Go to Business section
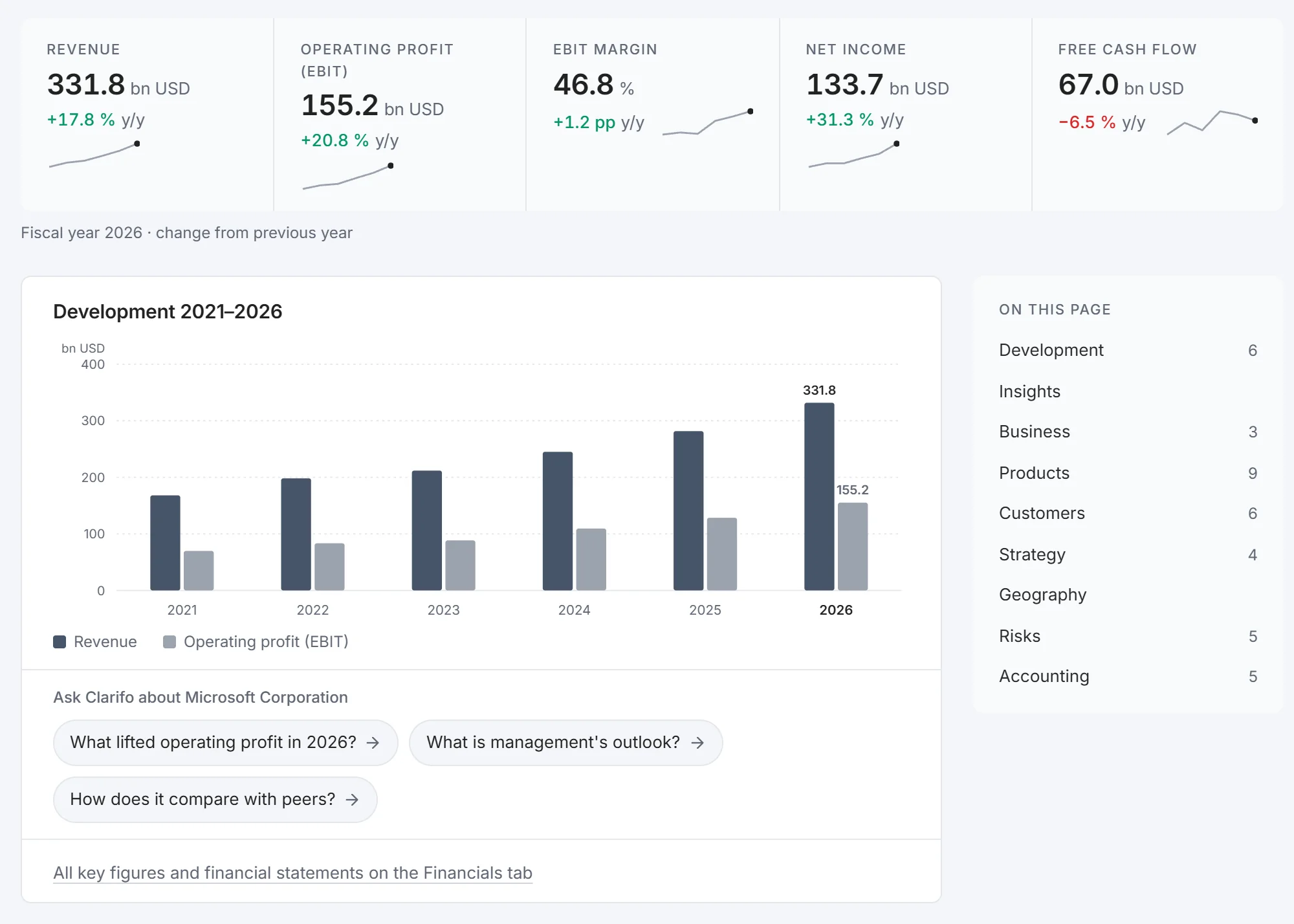This screenshot has width=1294, height=924. (x=1128, y=432)
